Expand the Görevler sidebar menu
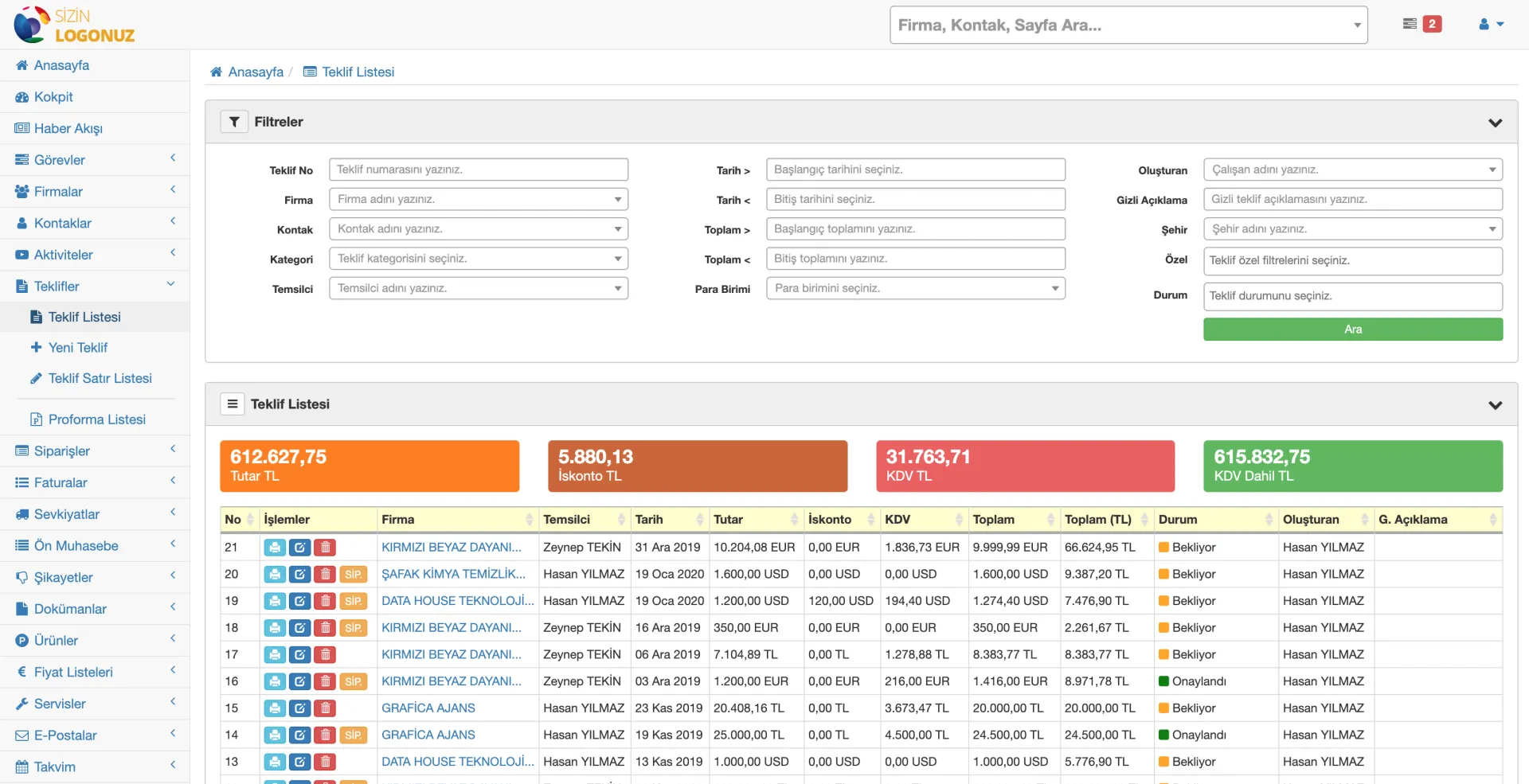Screen dimensions: 1529x784 click(95, 159)
